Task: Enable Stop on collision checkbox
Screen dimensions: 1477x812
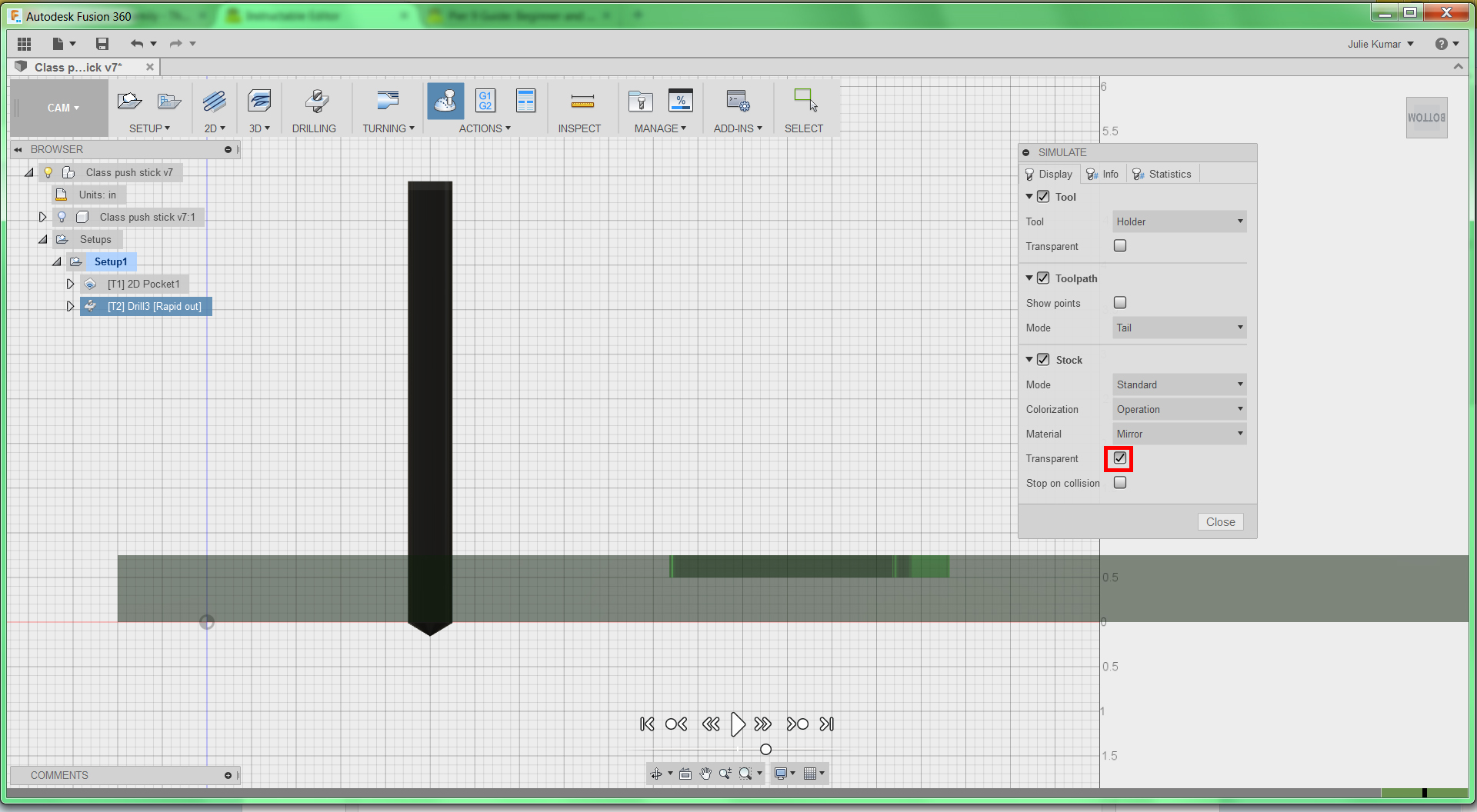Action: click(1120, 483)
